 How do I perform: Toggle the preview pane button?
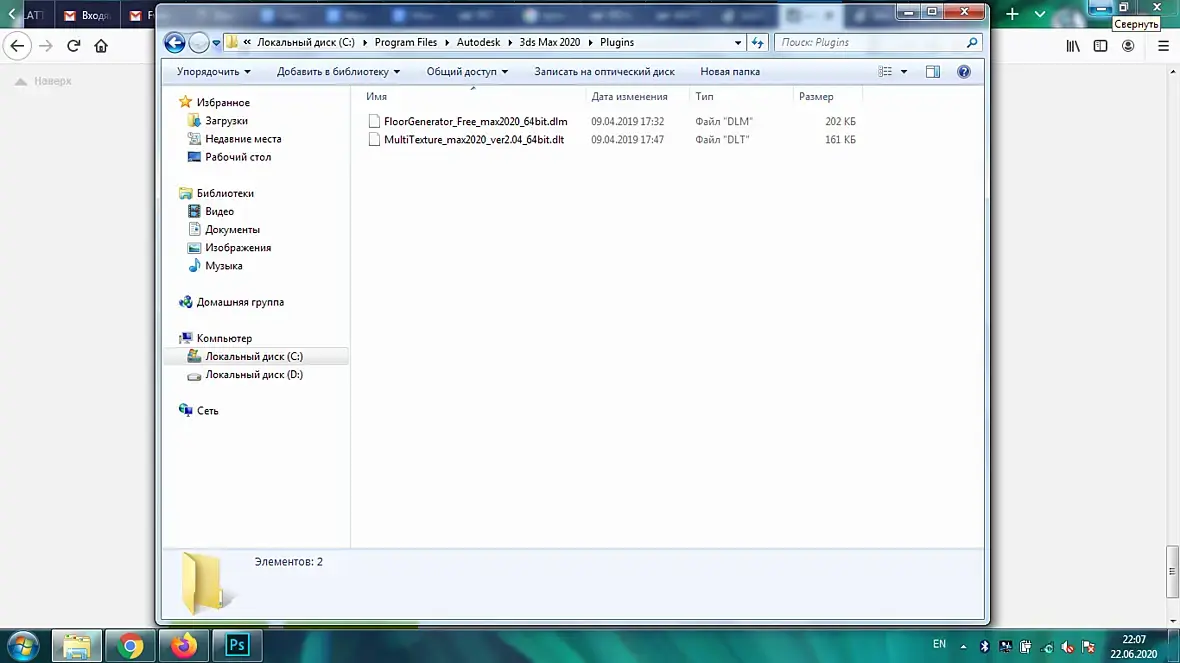932,71
